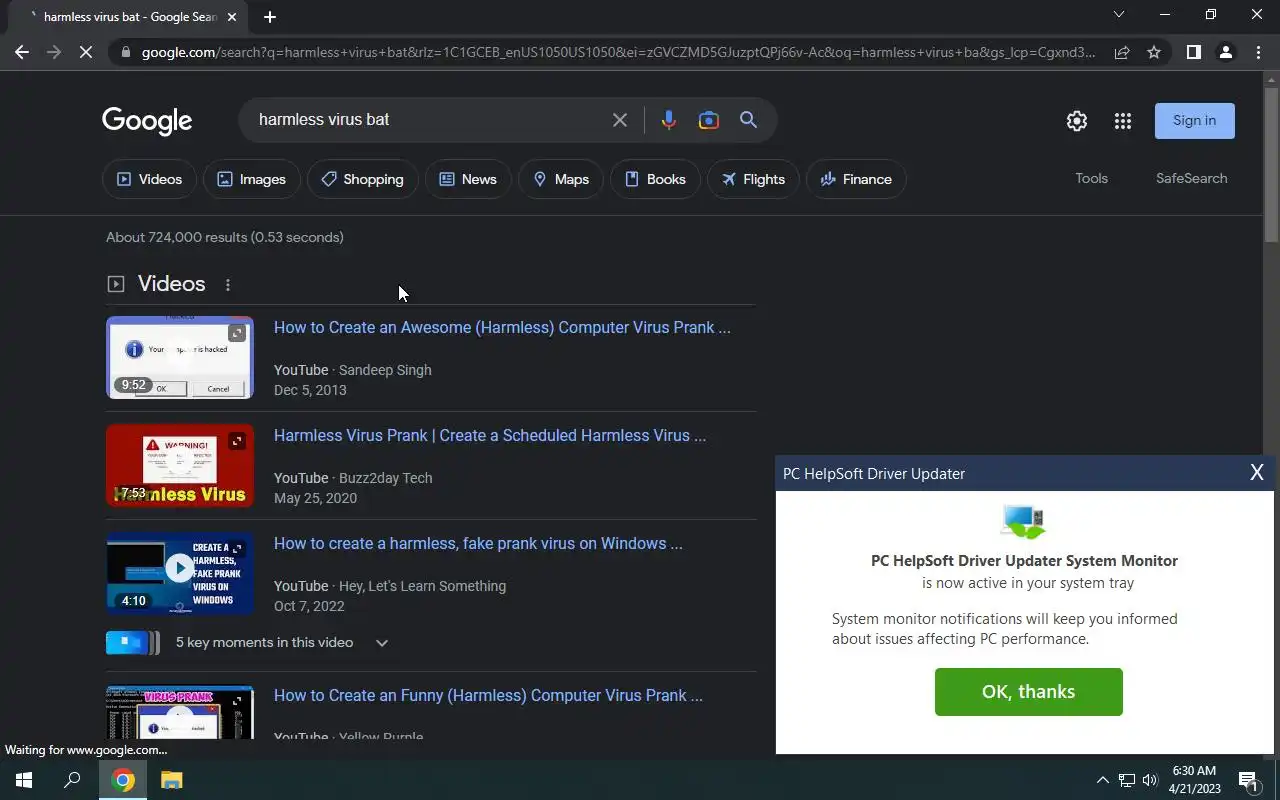Open Chrome three-dot menu

coord(1258,52)
